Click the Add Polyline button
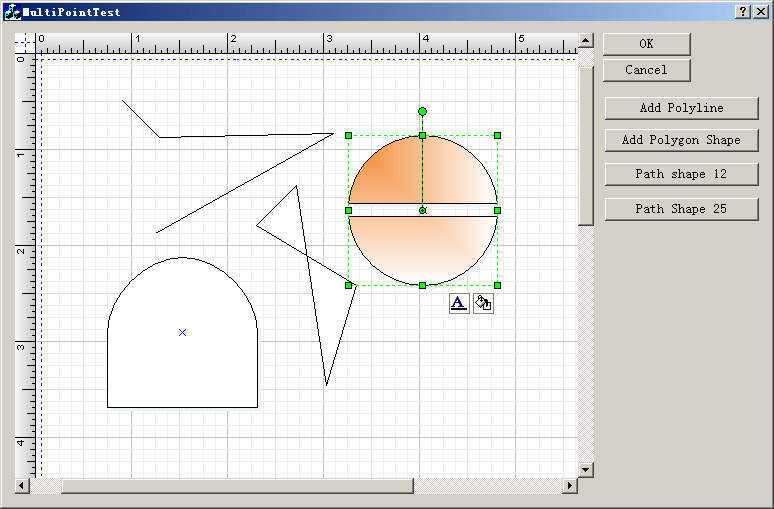Image resolution: width=774 pixels, height=509 pixels. point(681,108)
